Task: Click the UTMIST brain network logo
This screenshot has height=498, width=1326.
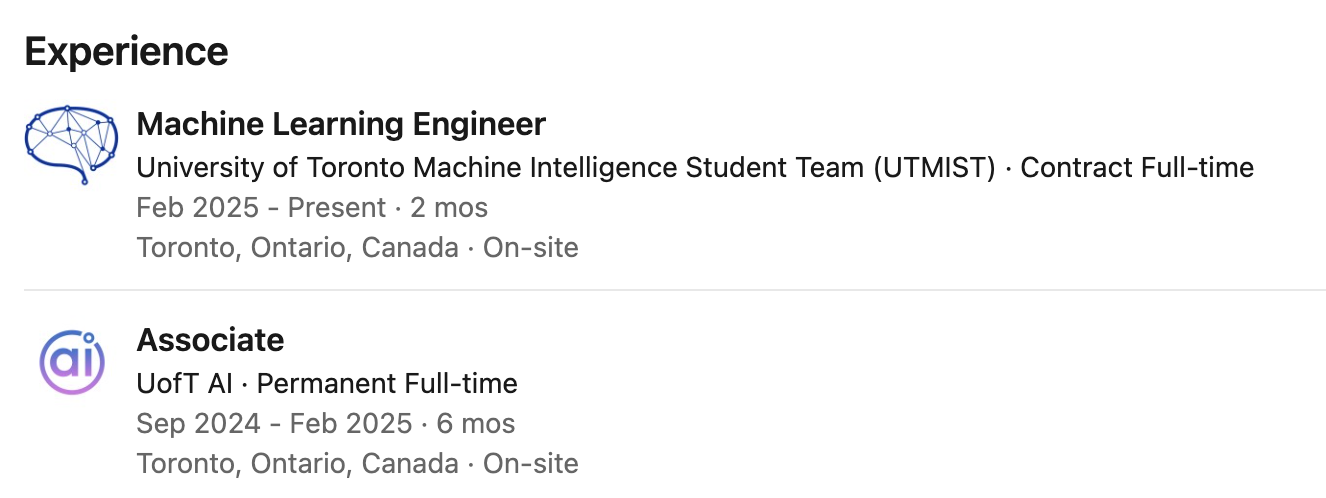Action: point(71,144)
